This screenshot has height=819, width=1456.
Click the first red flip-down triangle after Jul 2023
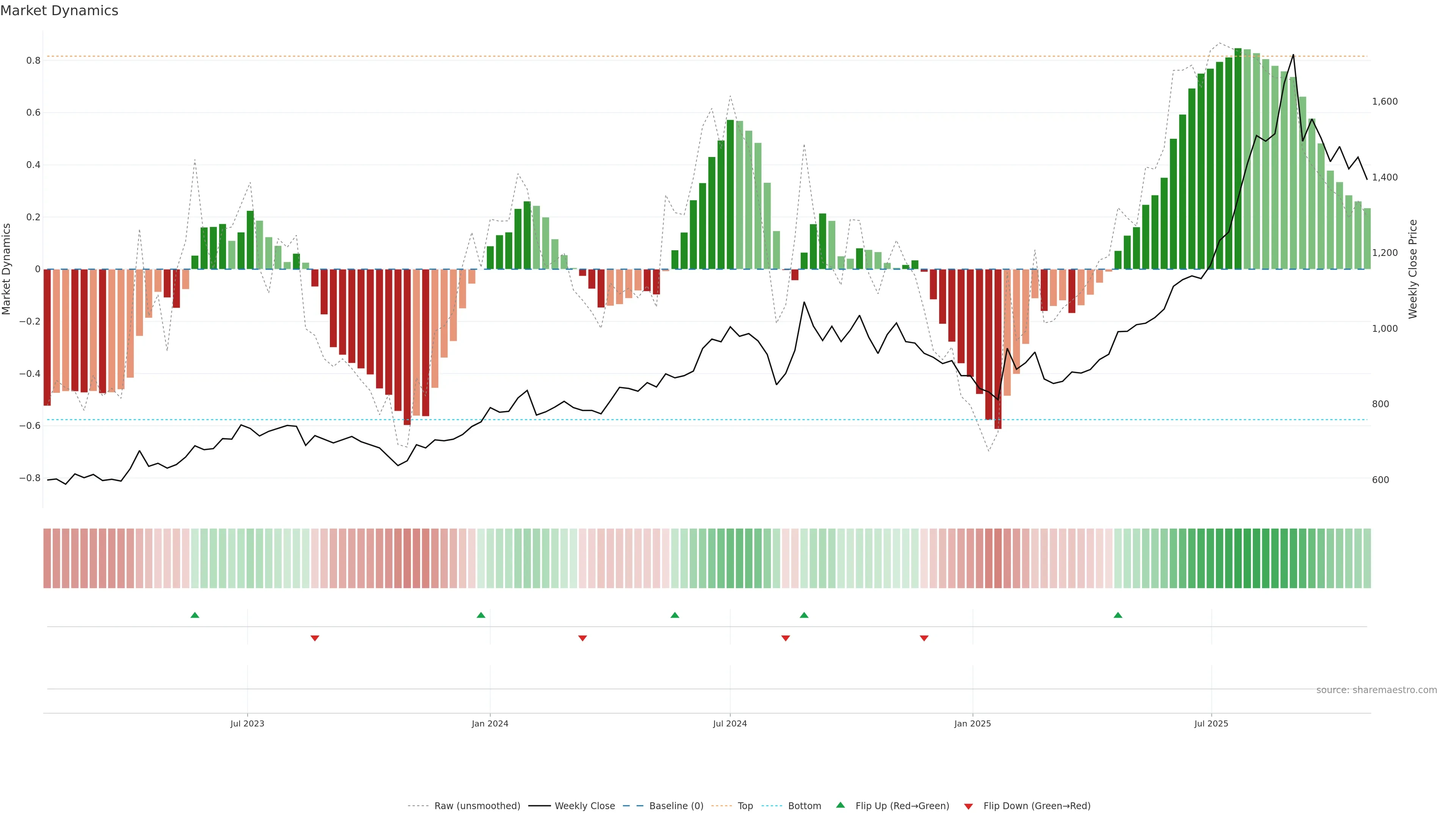point(315,638)
